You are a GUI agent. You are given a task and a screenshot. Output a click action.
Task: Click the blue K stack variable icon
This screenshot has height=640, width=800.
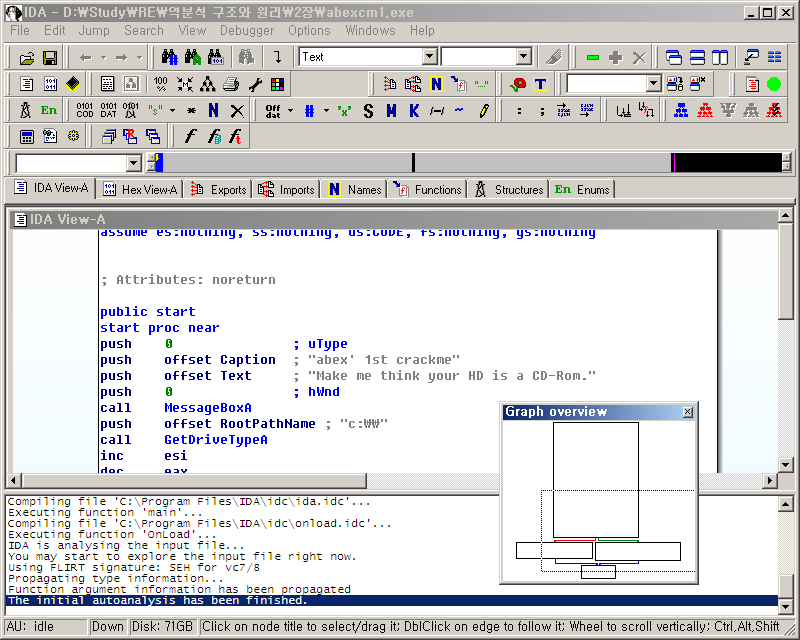click(x=414, y=110)
